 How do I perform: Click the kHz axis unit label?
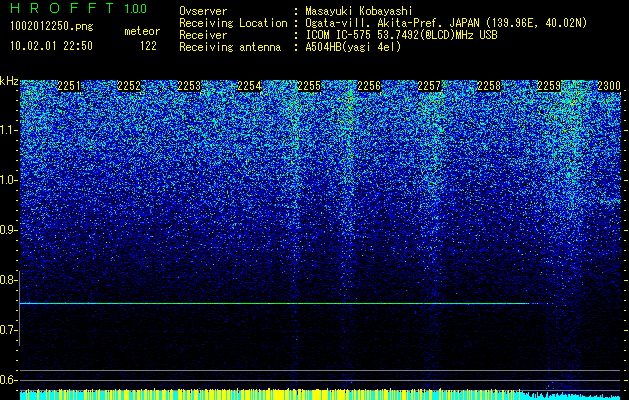click(x=9, y=81)
